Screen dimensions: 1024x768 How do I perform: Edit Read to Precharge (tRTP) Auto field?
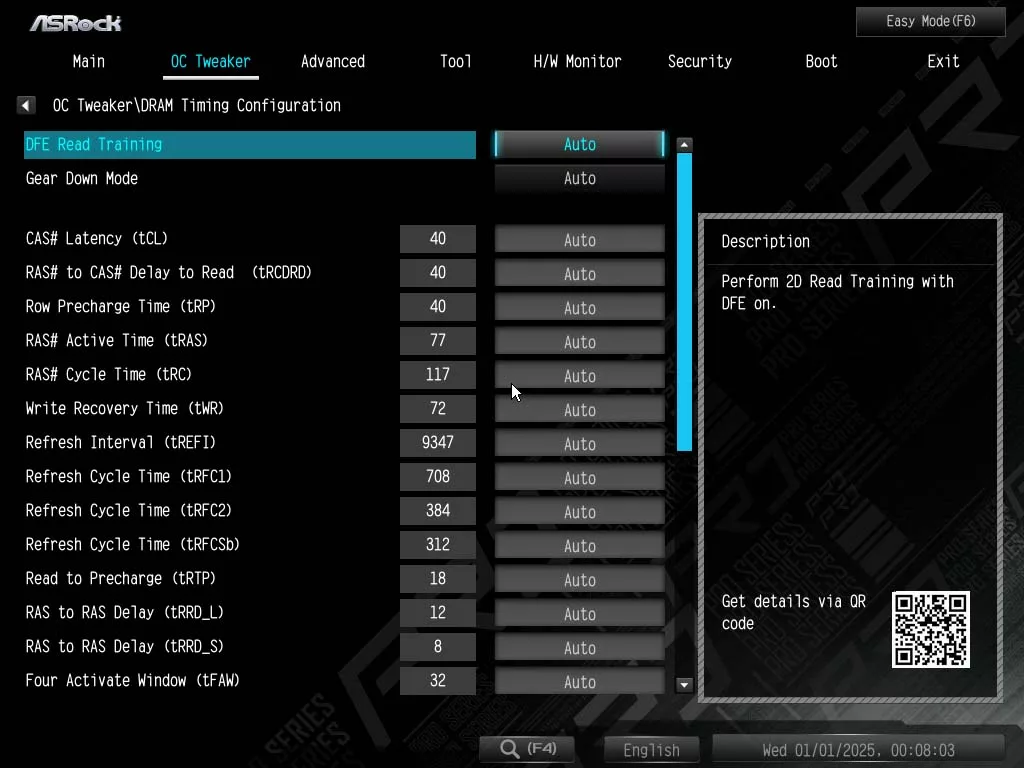(x=579, y=579)
